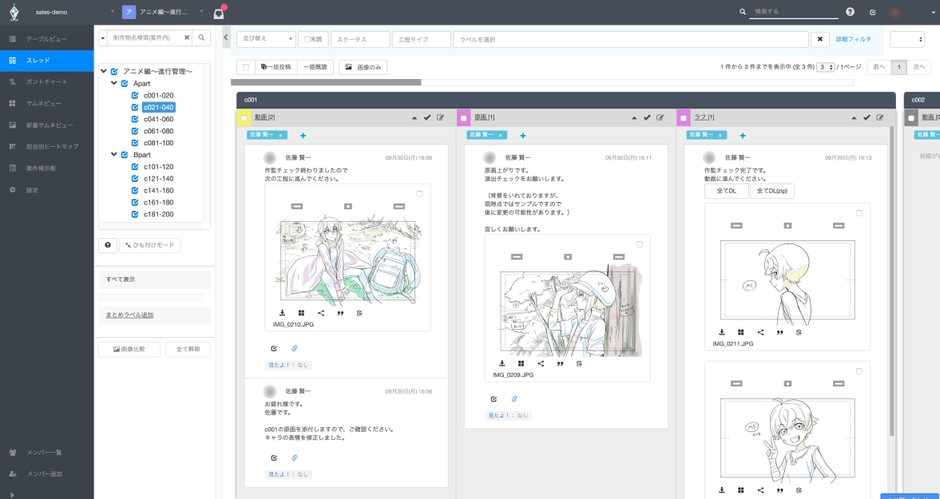Click the application logo in the top-left corner

14,12
